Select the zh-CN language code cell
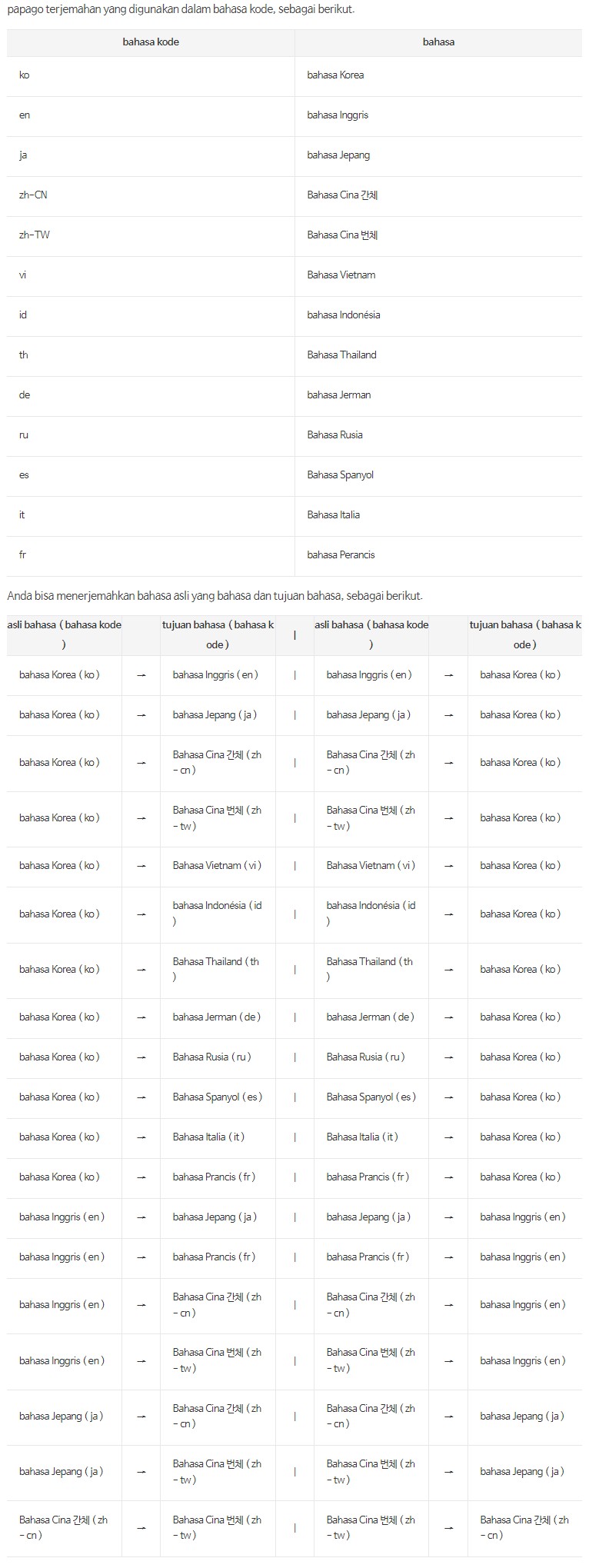Screen dimensions: 589x1568 pyautogui.click(x=33, y=195)
